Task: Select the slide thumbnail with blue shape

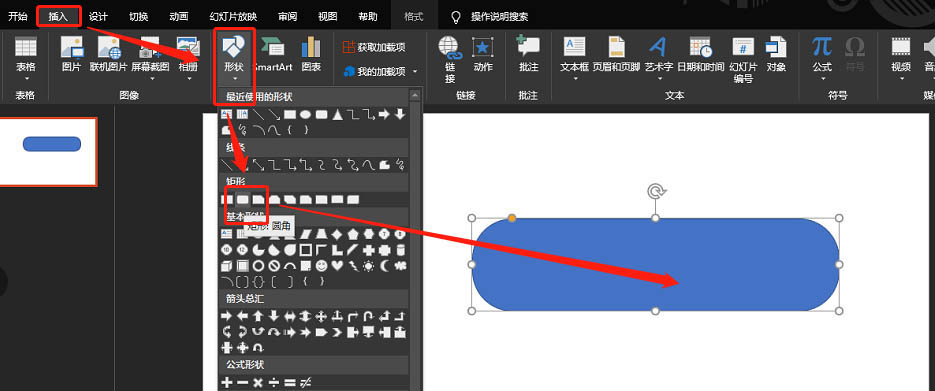Action: tap(48, 152)
